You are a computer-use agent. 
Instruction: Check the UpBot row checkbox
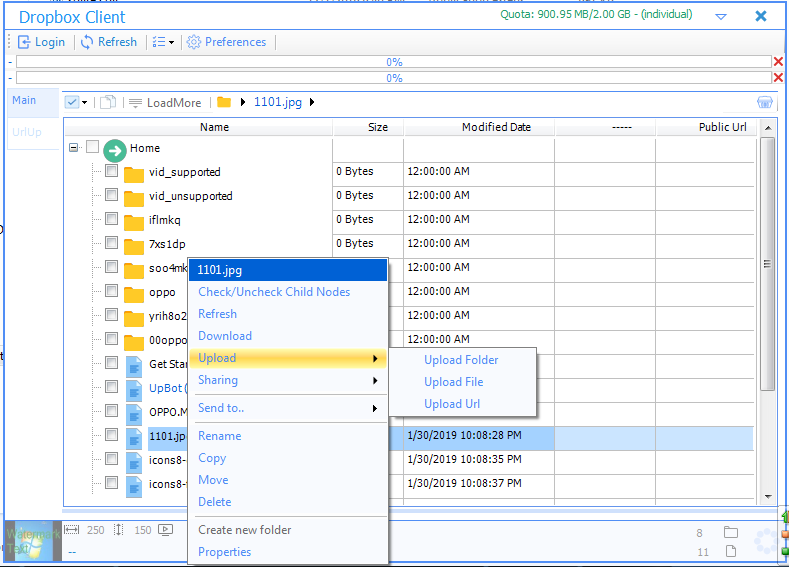click(x=111, y=387)
